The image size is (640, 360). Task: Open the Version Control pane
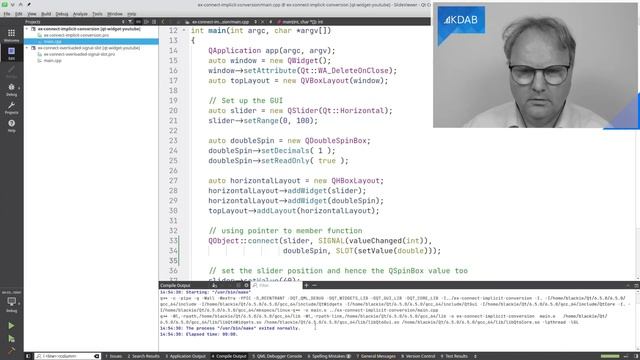coord(419,356)
